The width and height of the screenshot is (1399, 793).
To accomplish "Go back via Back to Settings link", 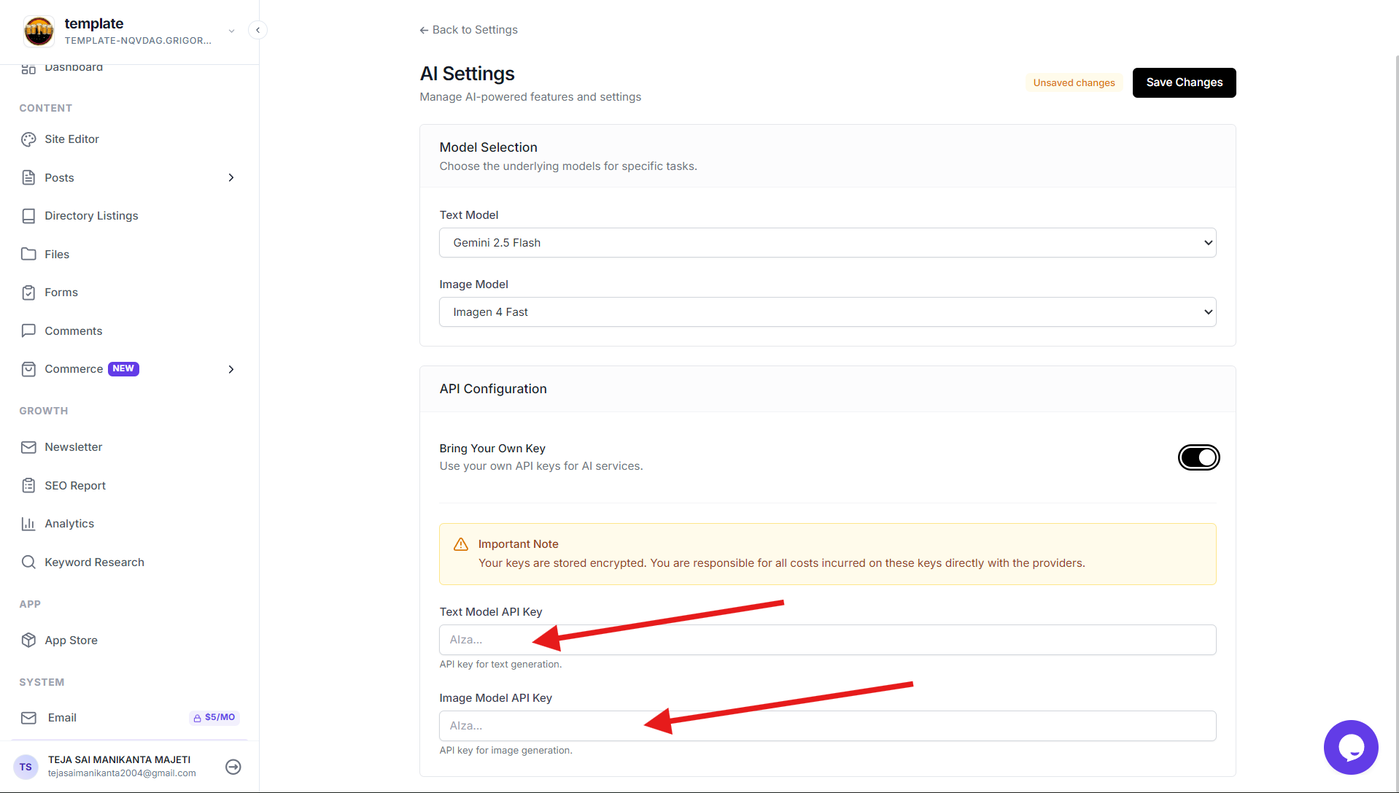I will (469, 30).
